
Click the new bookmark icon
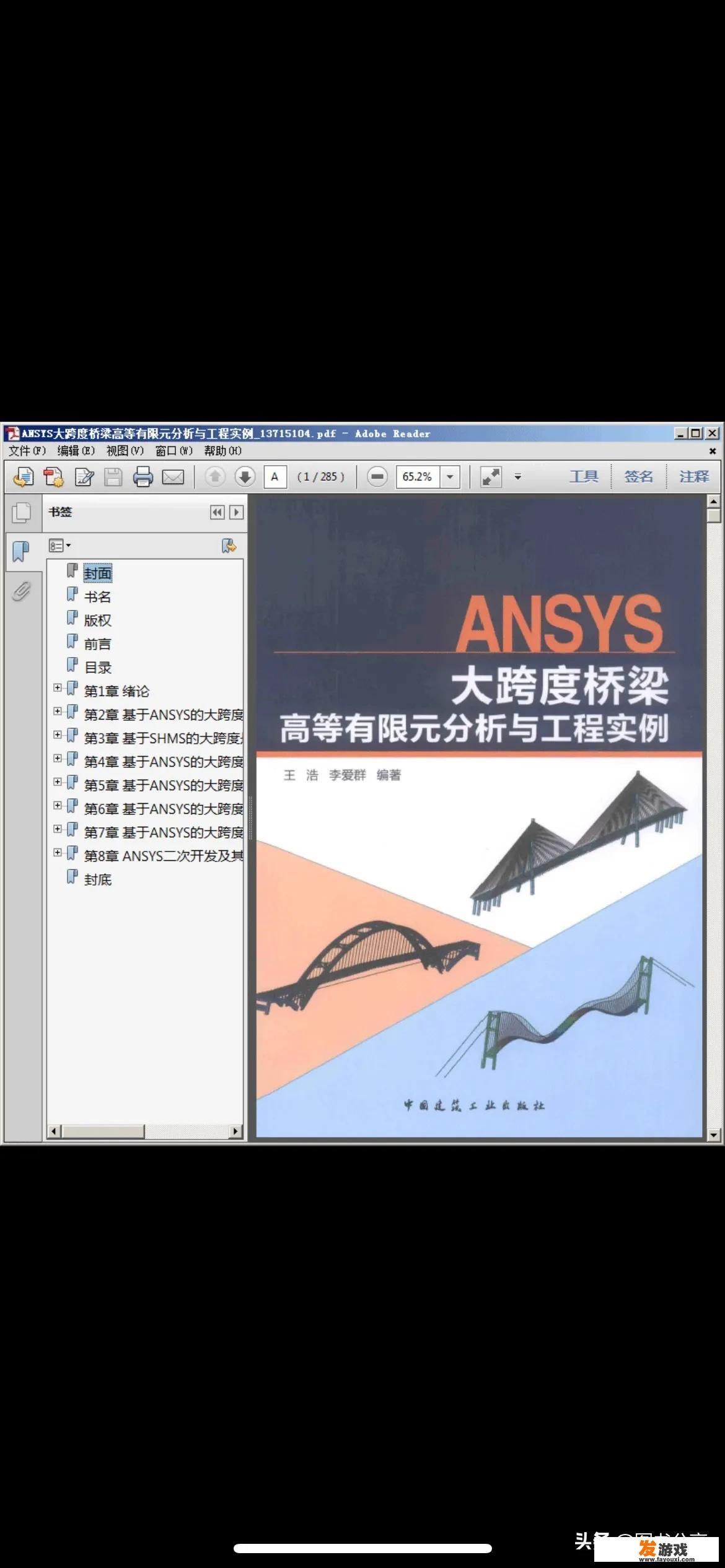(x=229, y=546)
